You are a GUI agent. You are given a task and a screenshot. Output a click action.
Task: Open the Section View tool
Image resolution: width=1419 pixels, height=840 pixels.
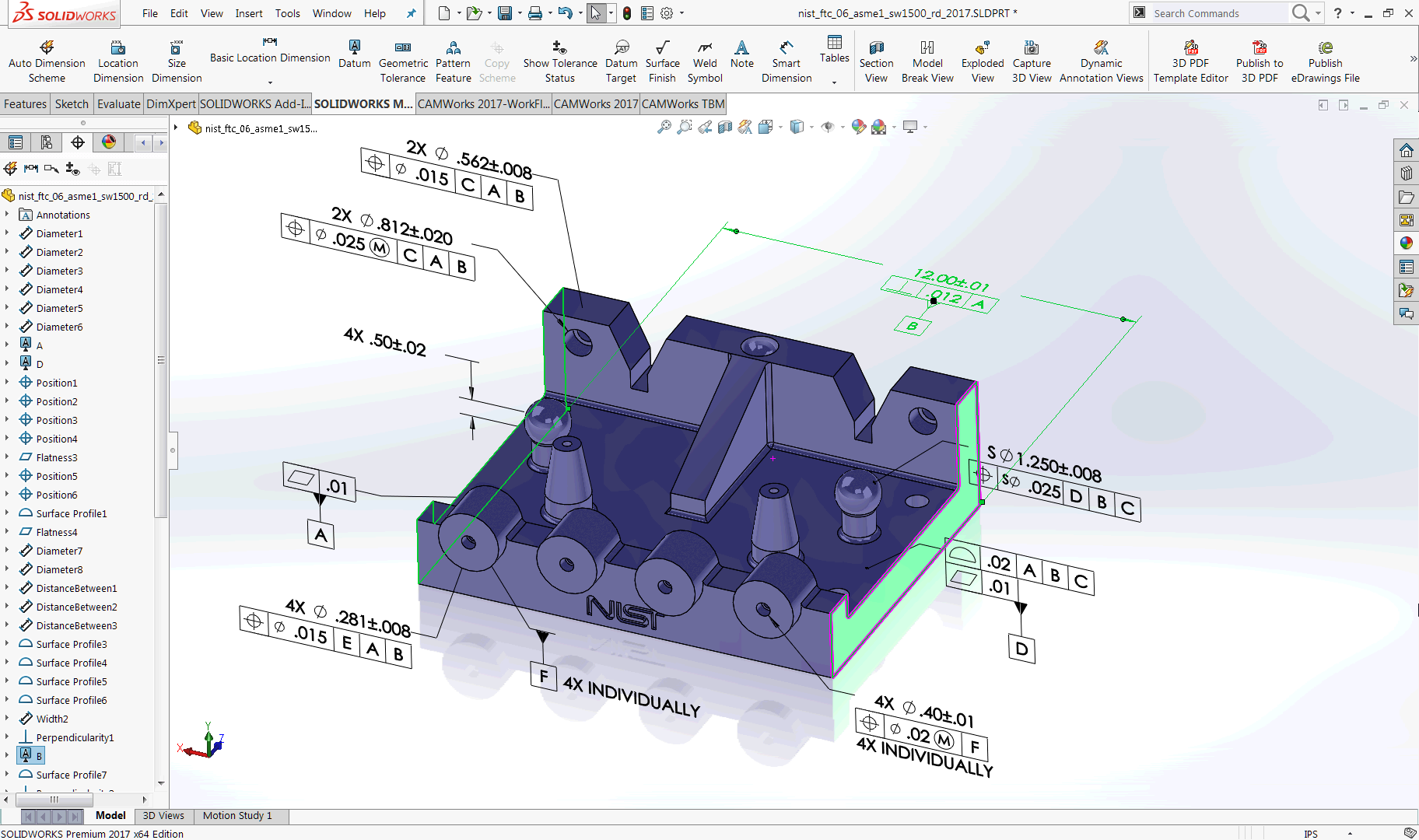tap(876, 58)
